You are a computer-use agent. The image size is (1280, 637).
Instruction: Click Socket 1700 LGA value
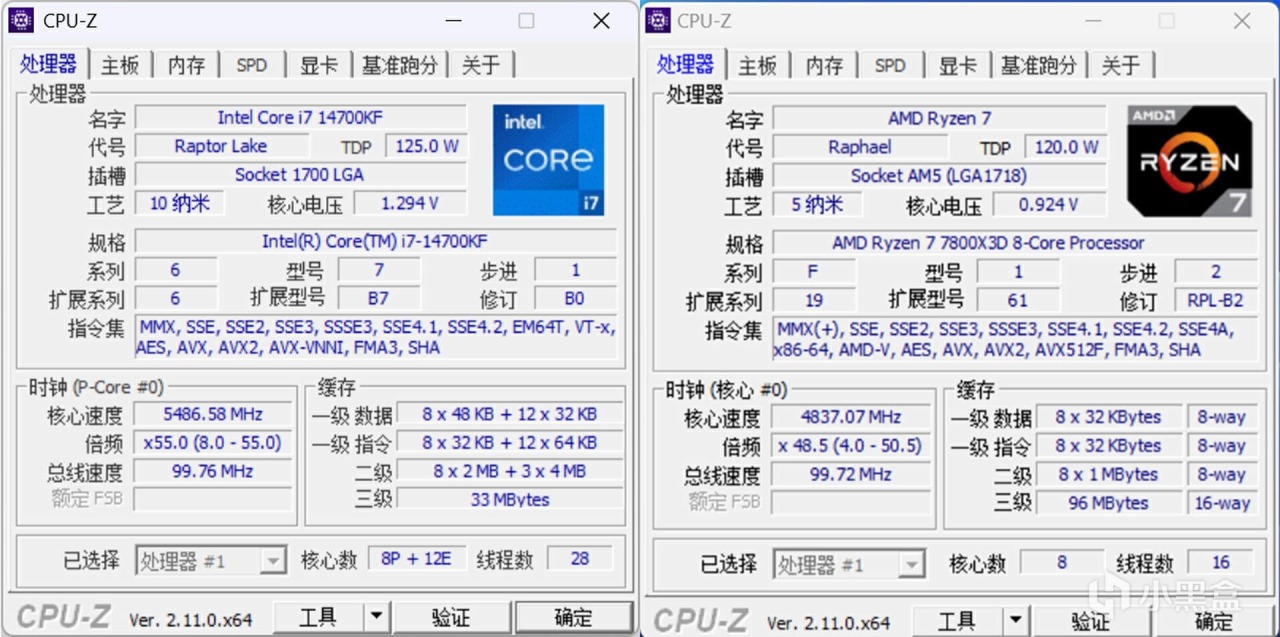[x=300, y=175]
